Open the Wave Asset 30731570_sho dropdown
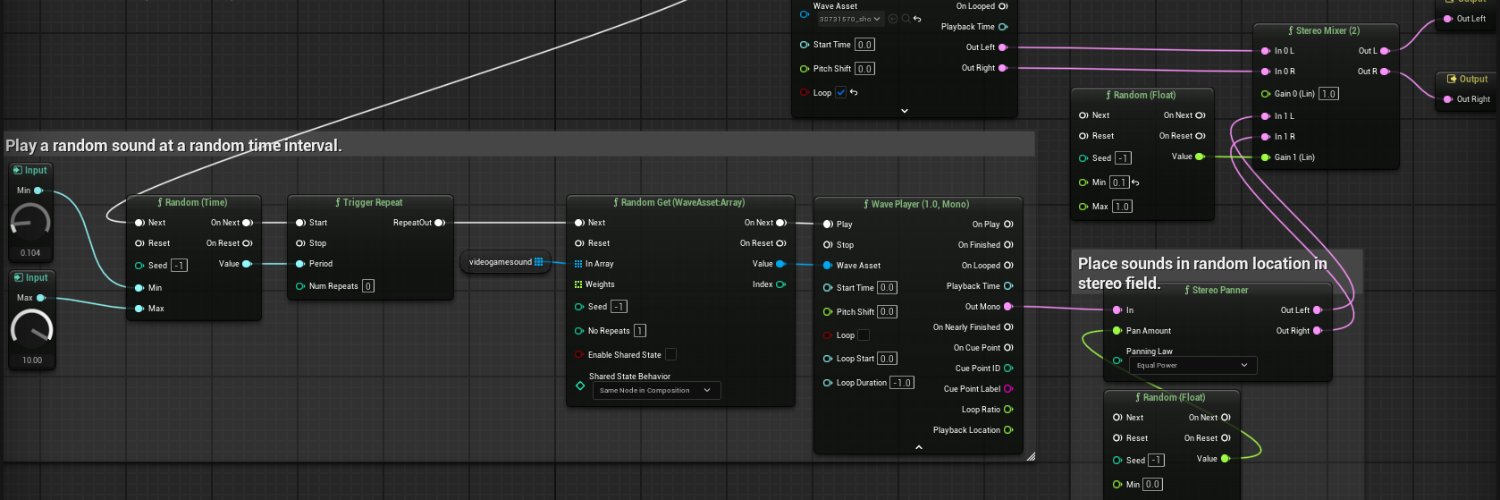Screen dimensions: 1500x500 click(850, 18)
